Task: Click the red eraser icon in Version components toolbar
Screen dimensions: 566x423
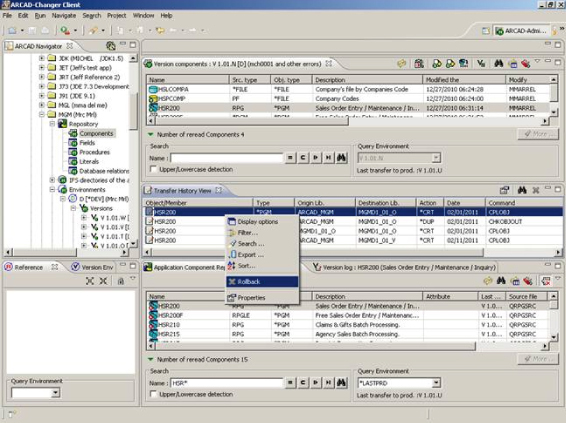Action: coord(525,64)
